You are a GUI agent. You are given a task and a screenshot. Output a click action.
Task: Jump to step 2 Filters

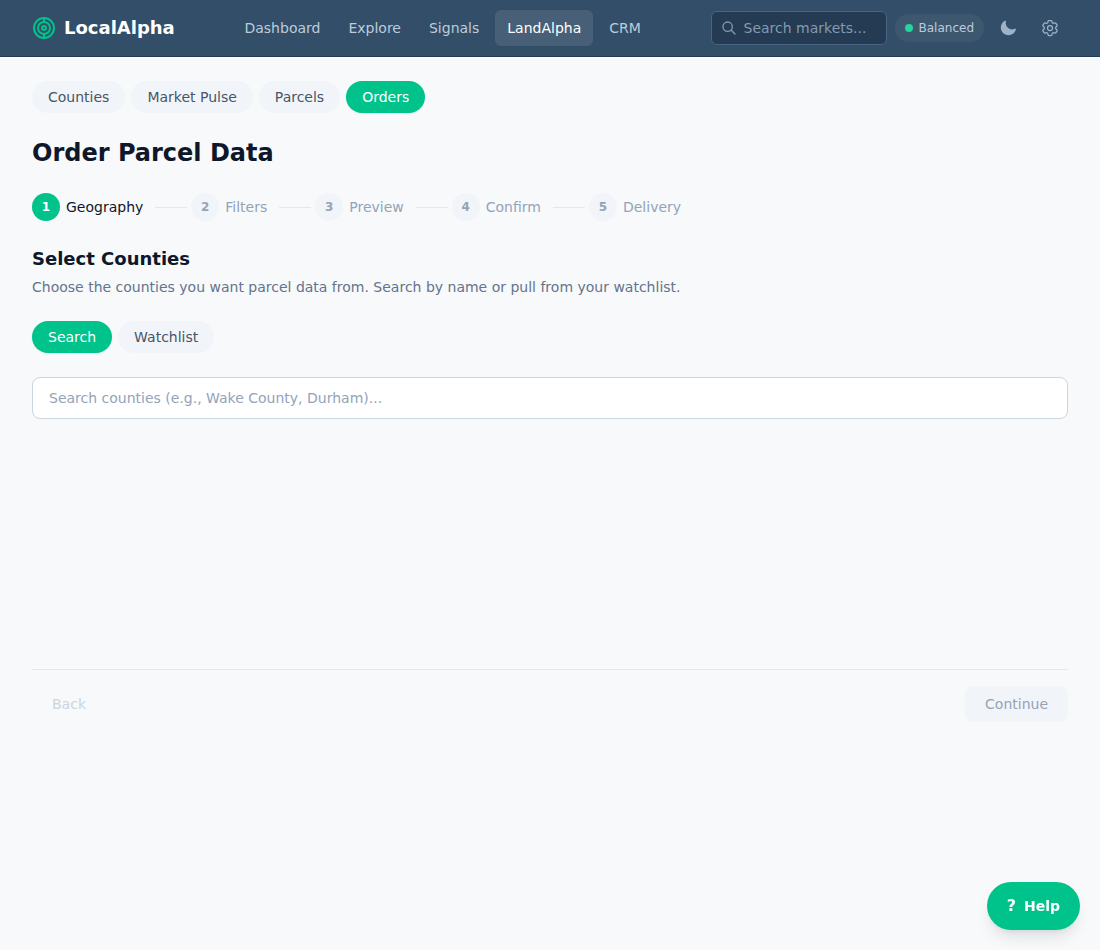pyautogui.click(x=229, y=207)
